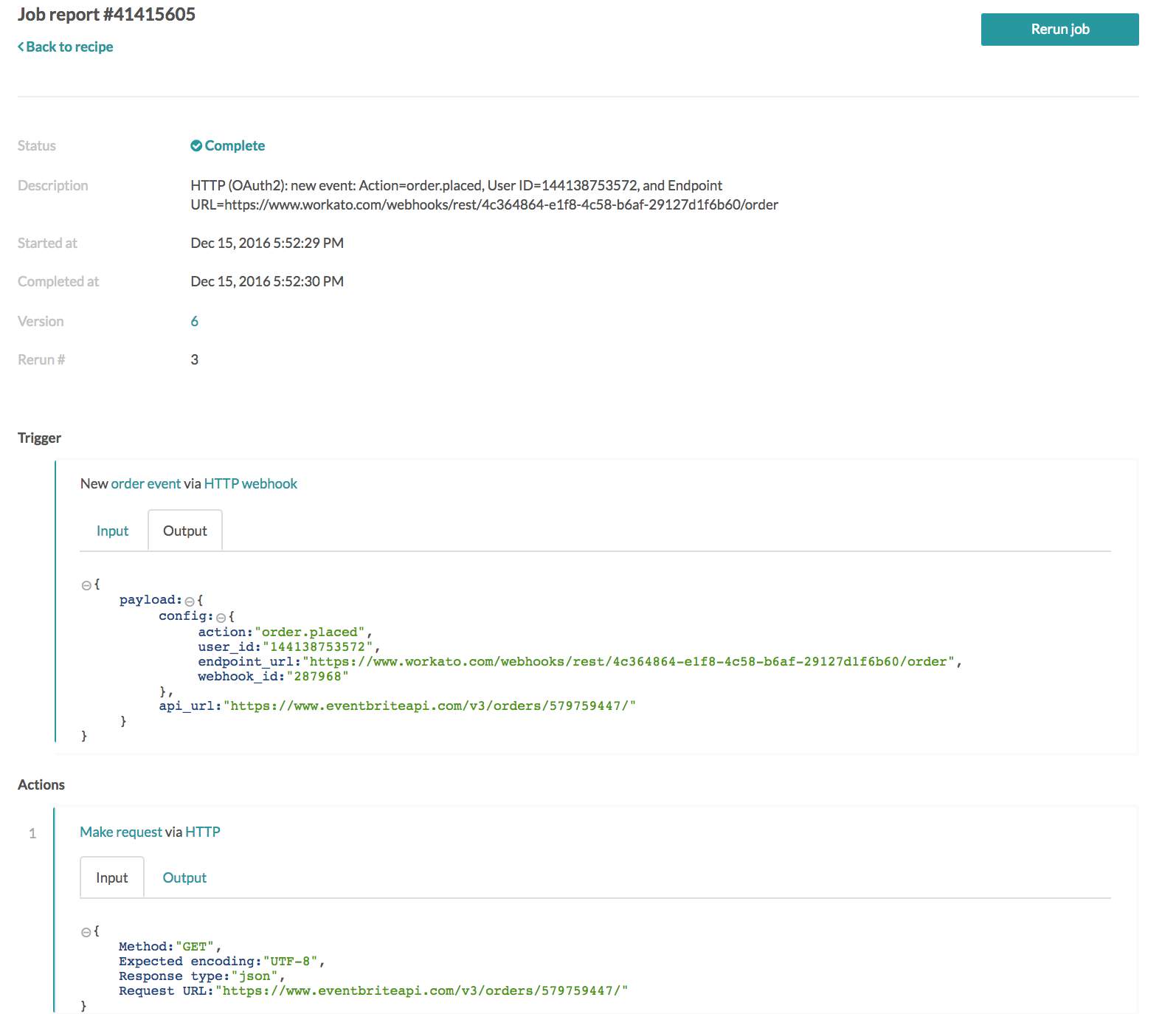Switch to the action Output tab
The width and height of the screenshot is (1176, 1014).
tap(184, 877)
